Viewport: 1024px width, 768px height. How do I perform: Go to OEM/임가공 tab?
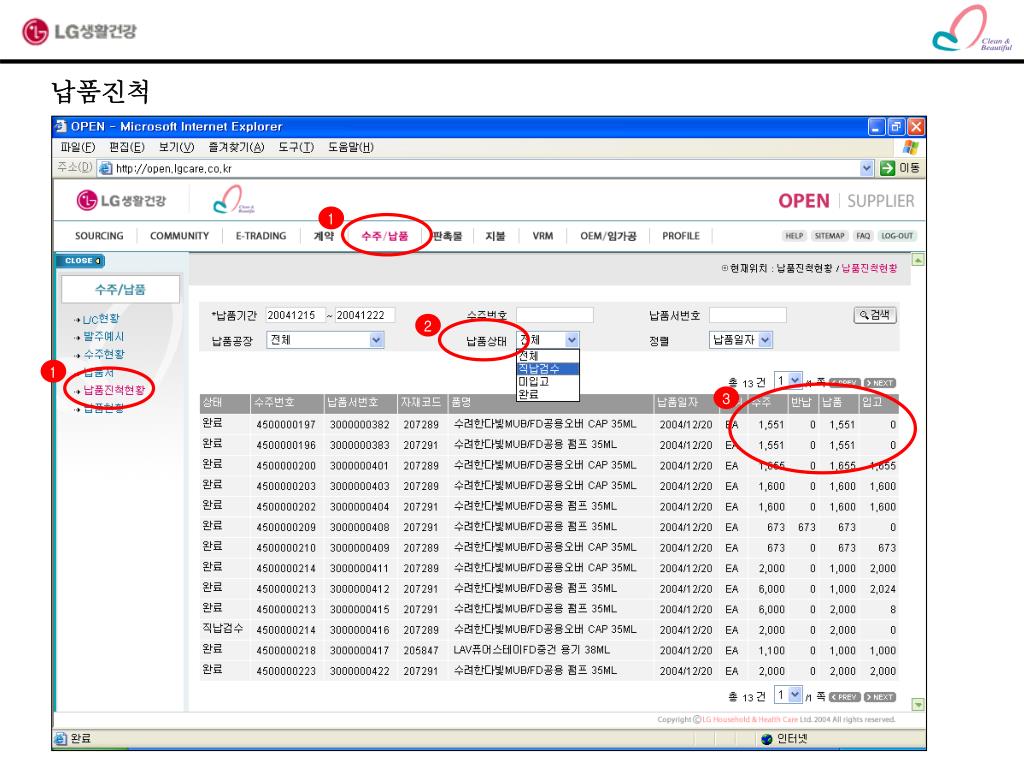coord(608,236)
